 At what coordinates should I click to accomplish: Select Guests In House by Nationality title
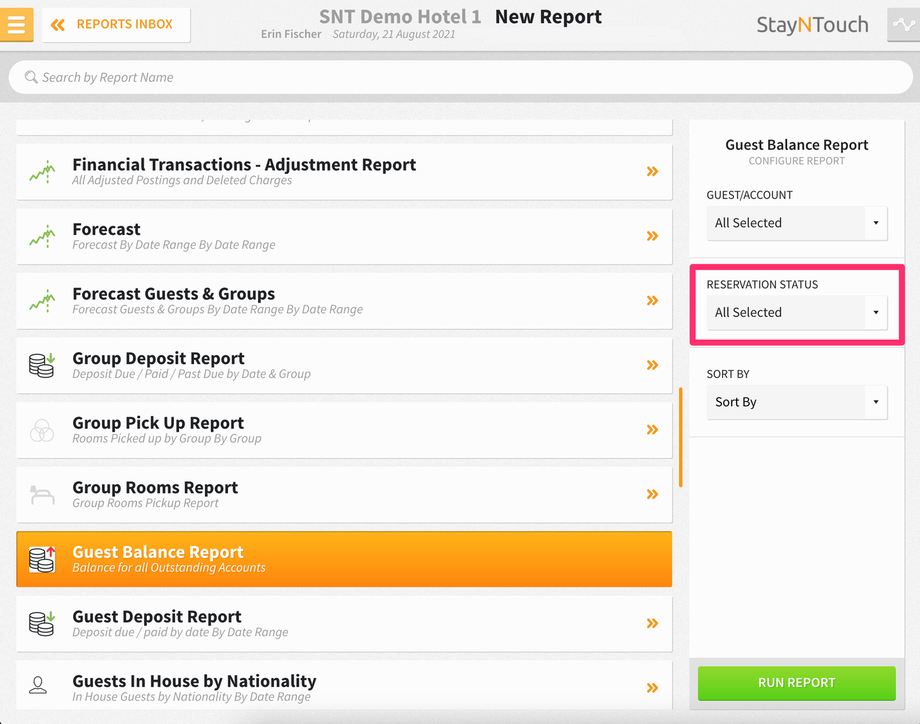(194, 681)
